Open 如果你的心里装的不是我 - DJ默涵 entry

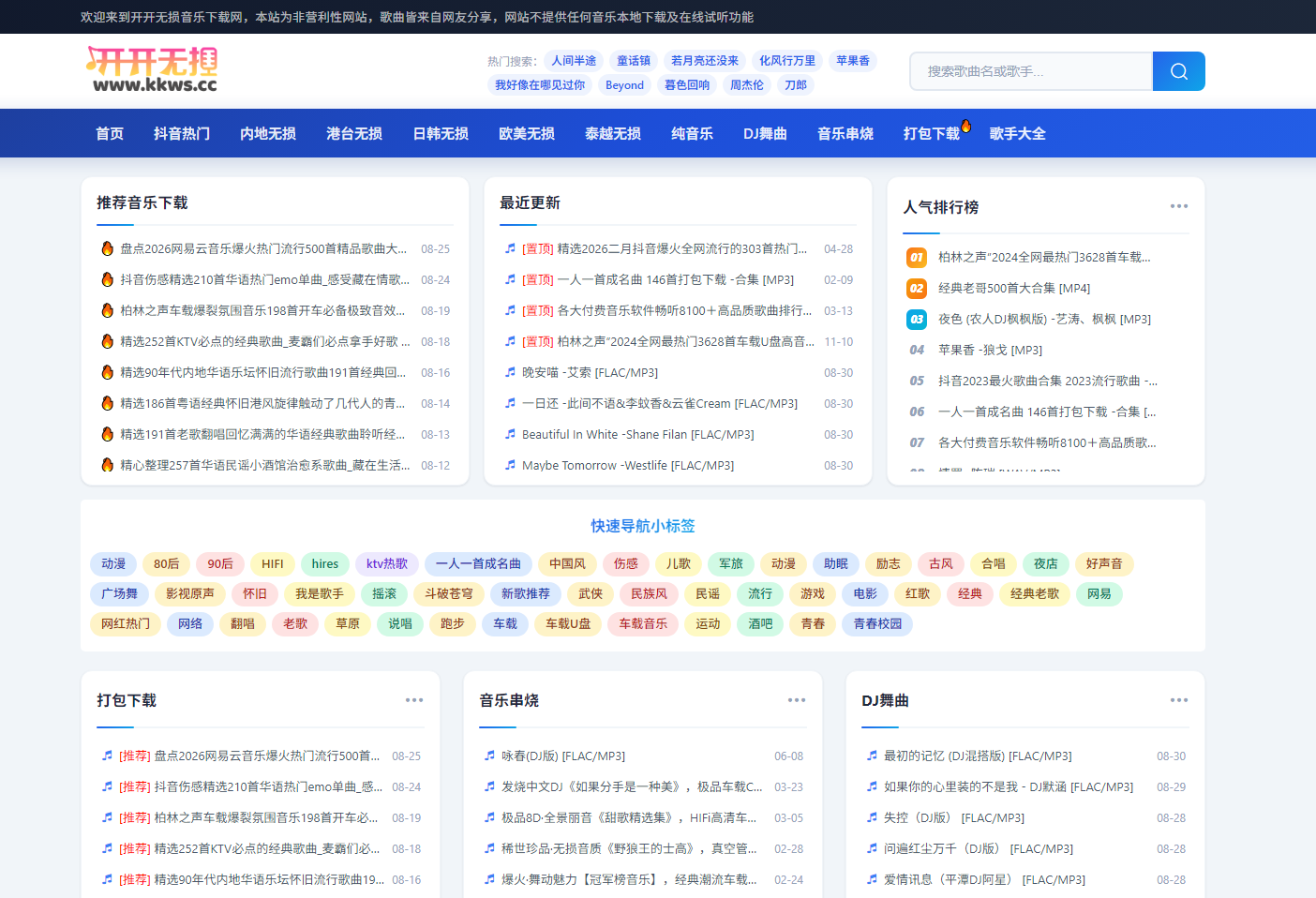(x=1009, y=786)
